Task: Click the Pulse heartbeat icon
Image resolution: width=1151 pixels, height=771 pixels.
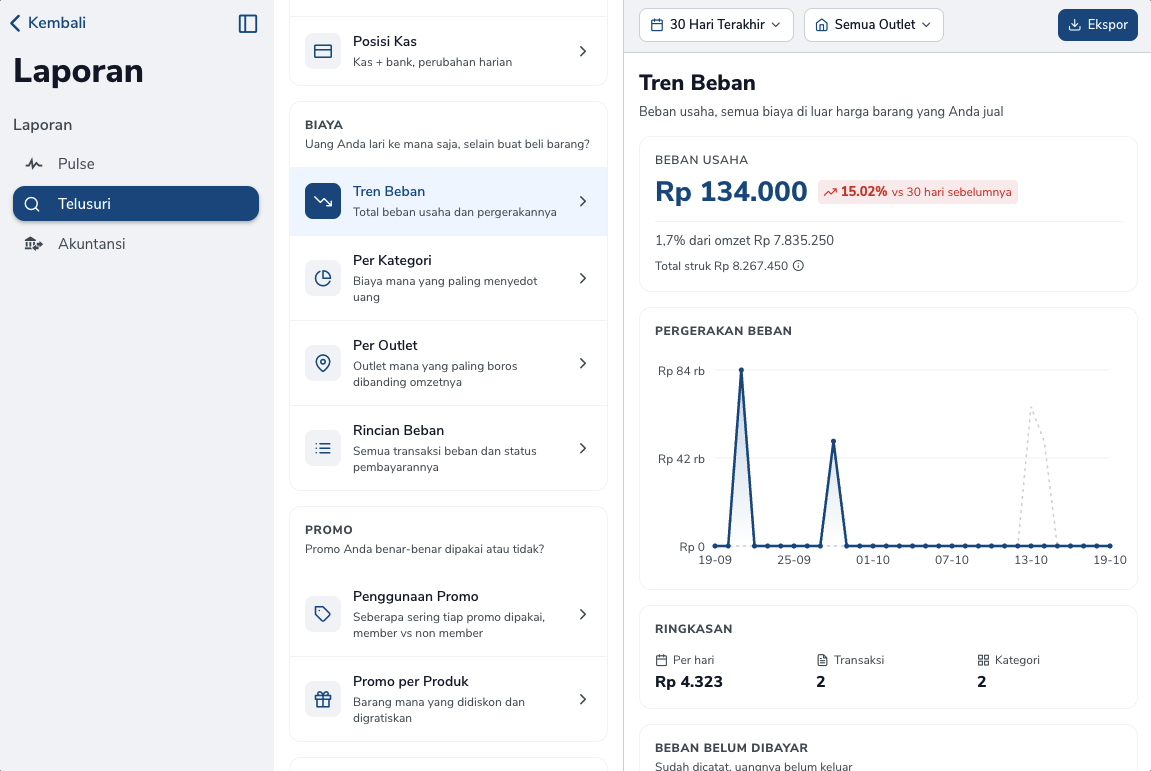Action: [34, 164]
